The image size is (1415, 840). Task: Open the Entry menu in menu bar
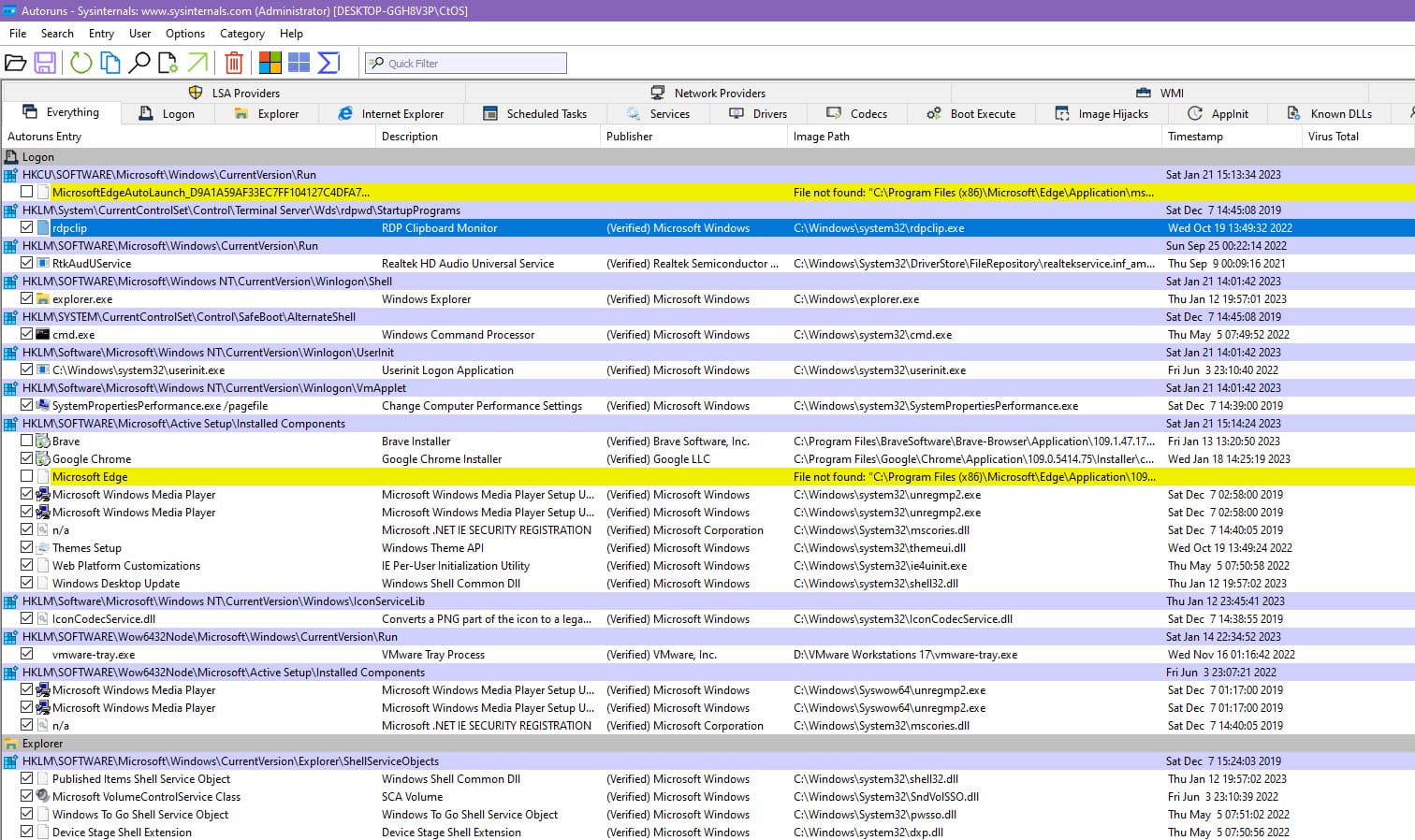click(101, 34)
